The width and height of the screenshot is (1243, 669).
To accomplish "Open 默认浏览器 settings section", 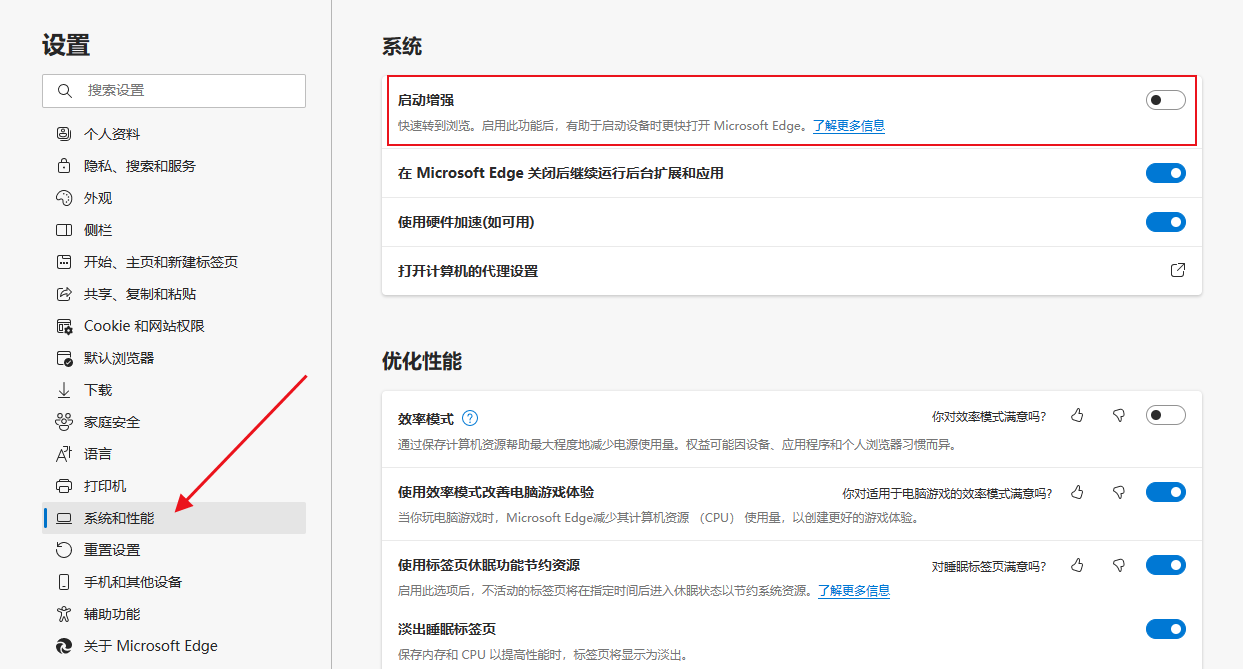I will click(174, 358).
